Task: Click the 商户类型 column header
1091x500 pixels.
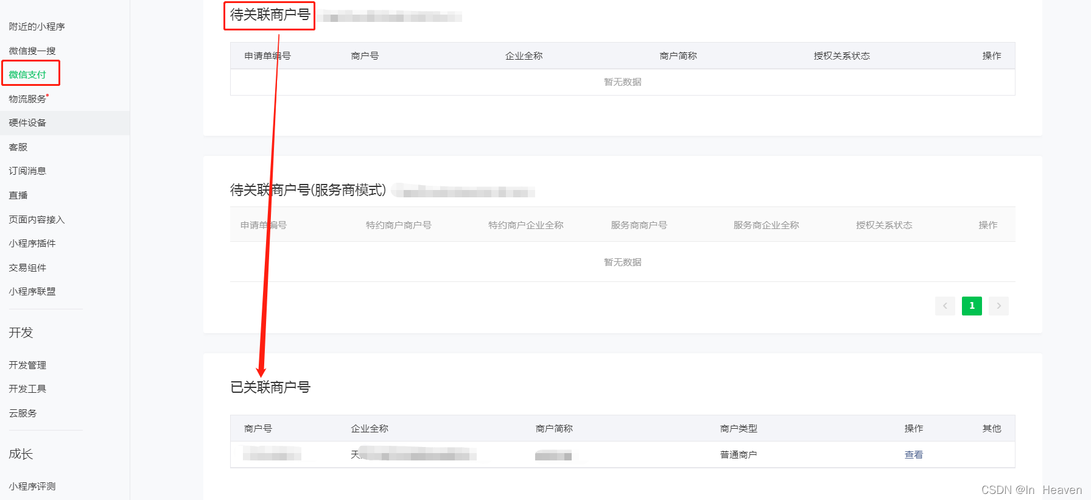Action: (738, 428)
